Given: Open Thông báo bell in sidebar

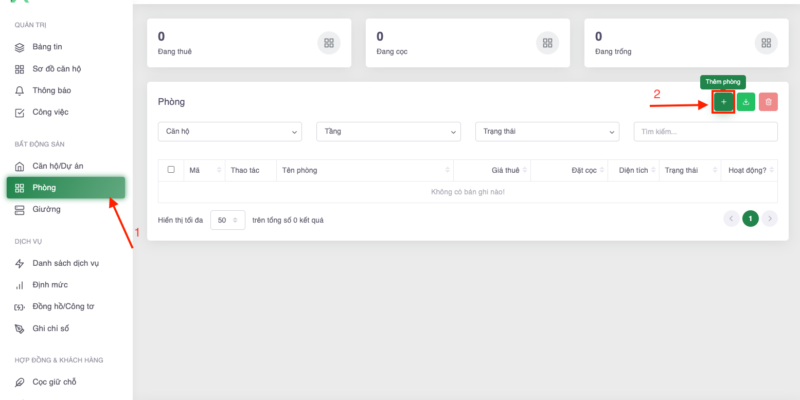Looking at the screenshot, I should click(x=51, y=90).
